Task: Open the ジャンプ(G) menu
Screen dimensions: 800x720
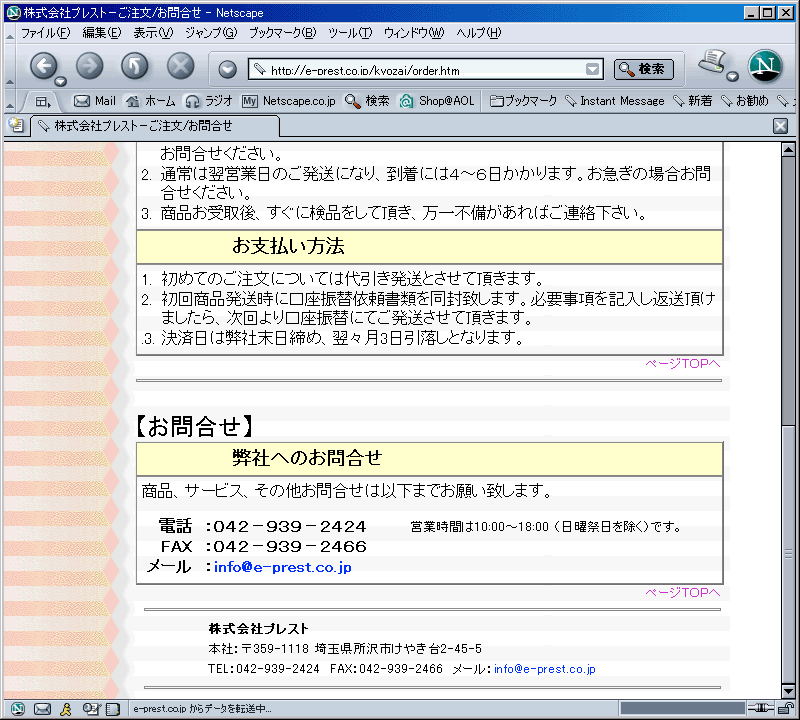Action: pos(211,33)
